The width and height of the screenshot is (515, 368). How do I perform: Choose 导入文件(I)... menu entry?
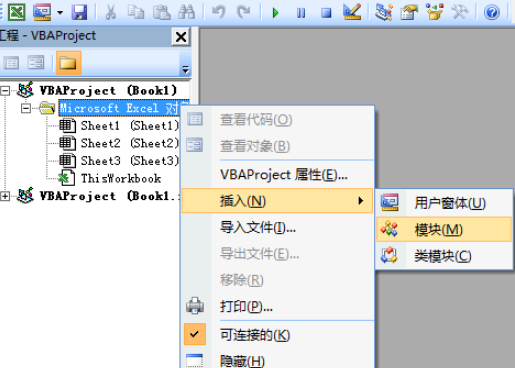coord(277,227)
